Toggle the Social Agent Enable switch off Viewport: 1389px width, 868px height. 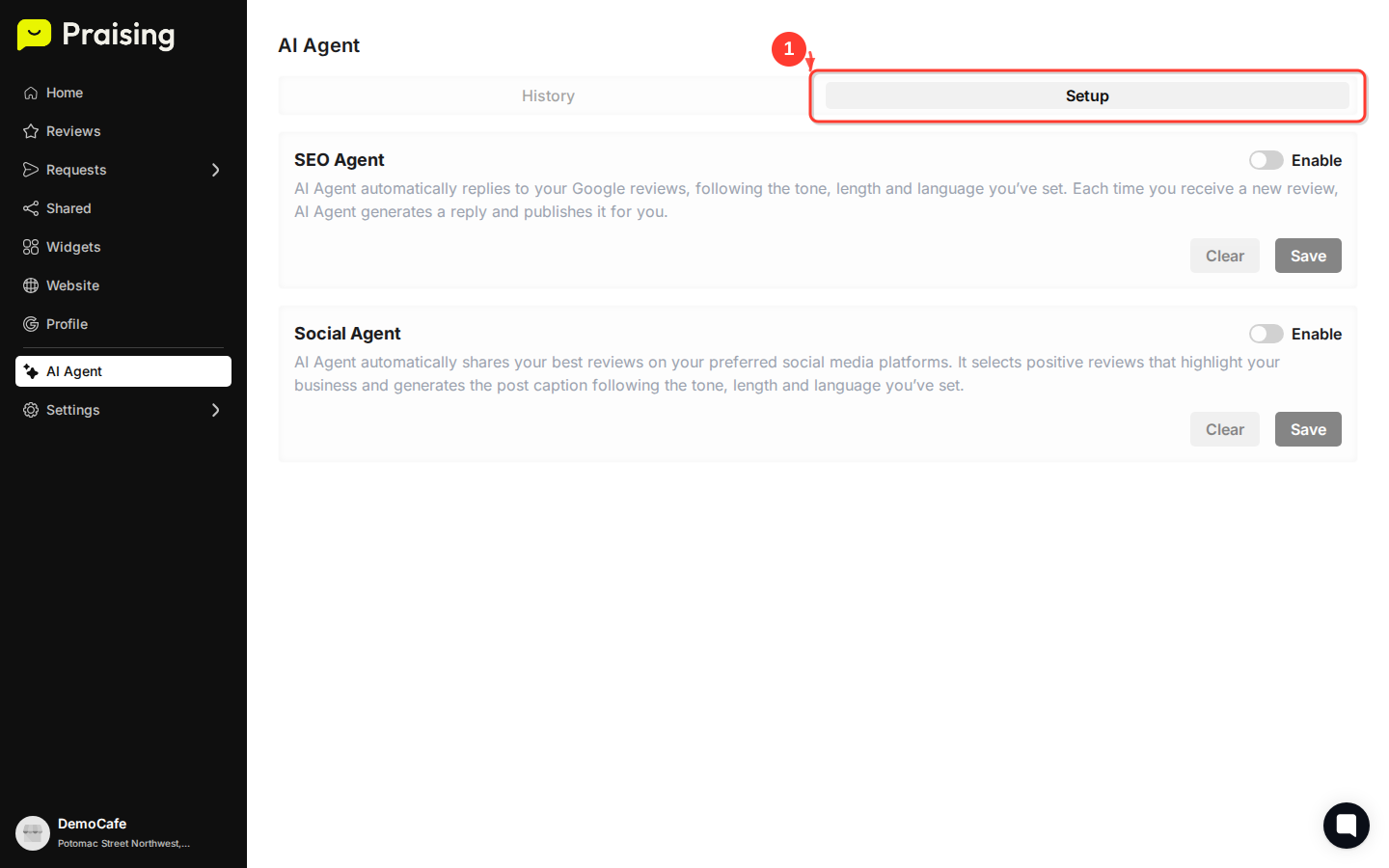(1266, 334)
